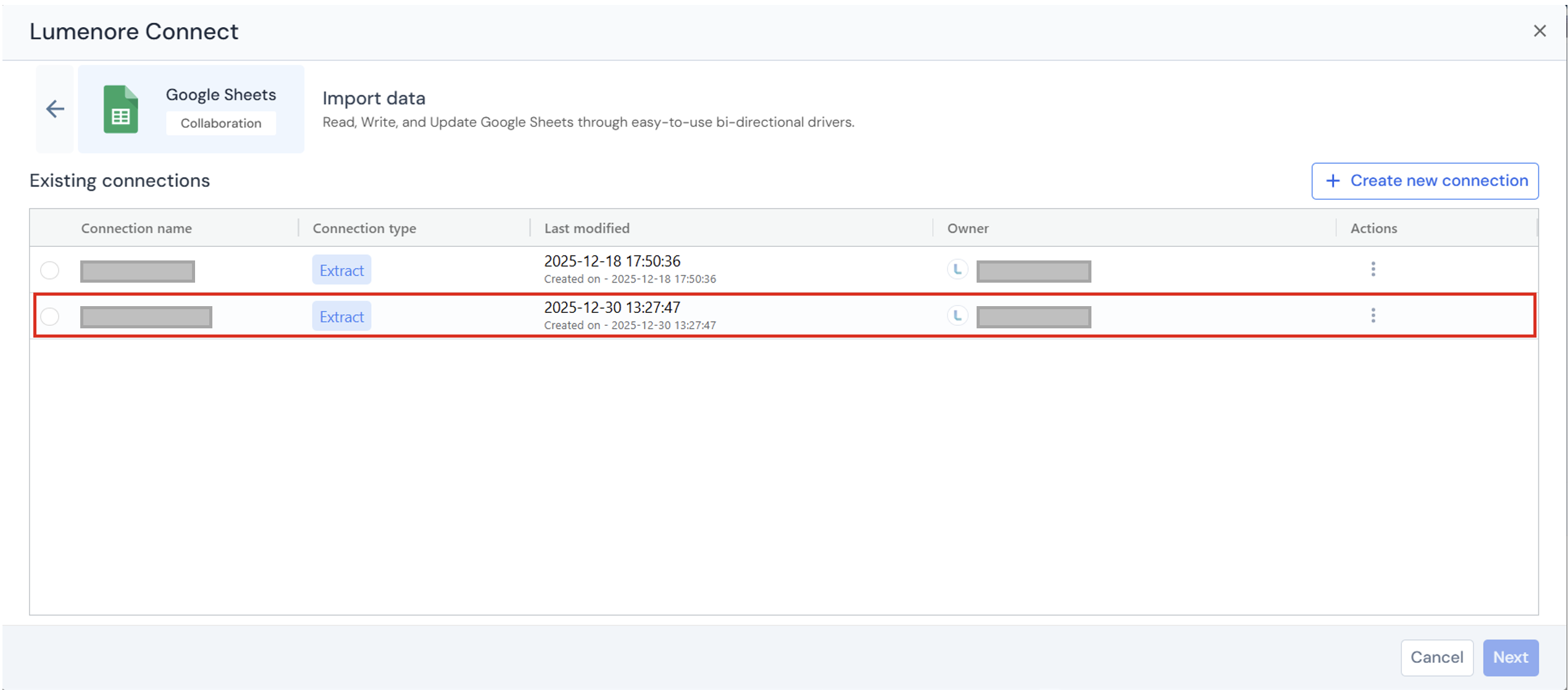Open actions menu for 2025-12-18 connection
This screenshot has height=690, width=1568.
[1373, 269]
